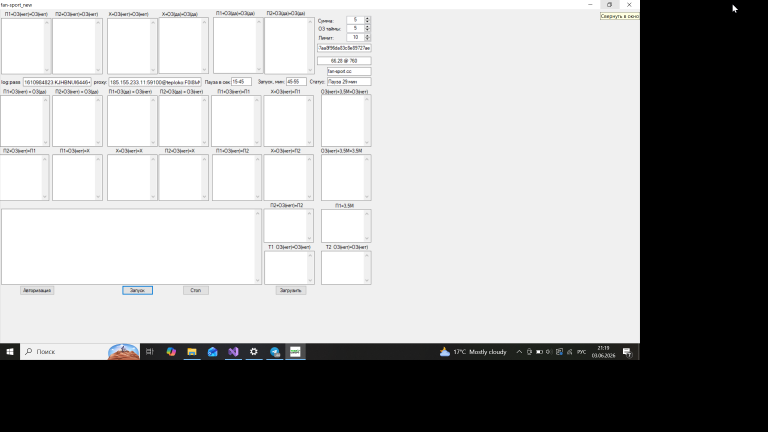
Task: Focus the log:pass input field
Action: pyautogui.click(x=57, y=82)
